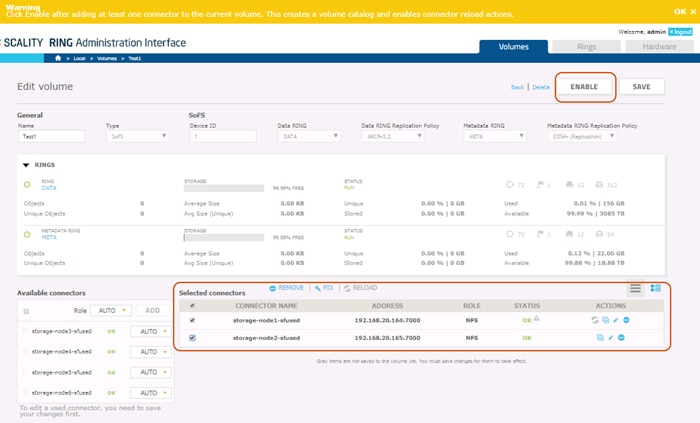This screenshot has height=423, width=700.
Task: Toggle the storage-node2-sfused connector checkbox
Action: coord(193,338)
